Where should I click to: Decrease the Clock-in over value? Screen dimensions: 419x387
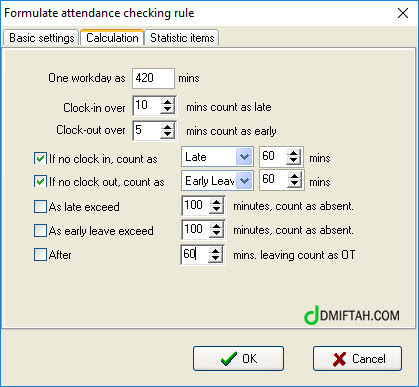(167, 110)
